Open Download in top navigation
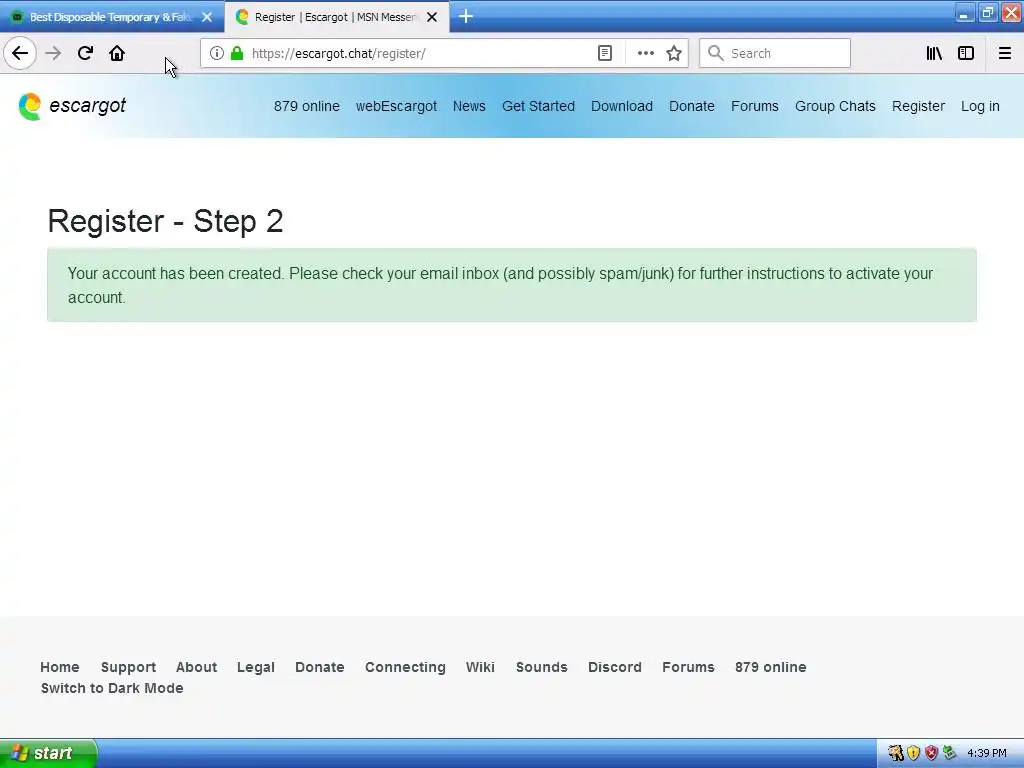The height and width of the screenshot is (768, 1024). tap(622, 106)
